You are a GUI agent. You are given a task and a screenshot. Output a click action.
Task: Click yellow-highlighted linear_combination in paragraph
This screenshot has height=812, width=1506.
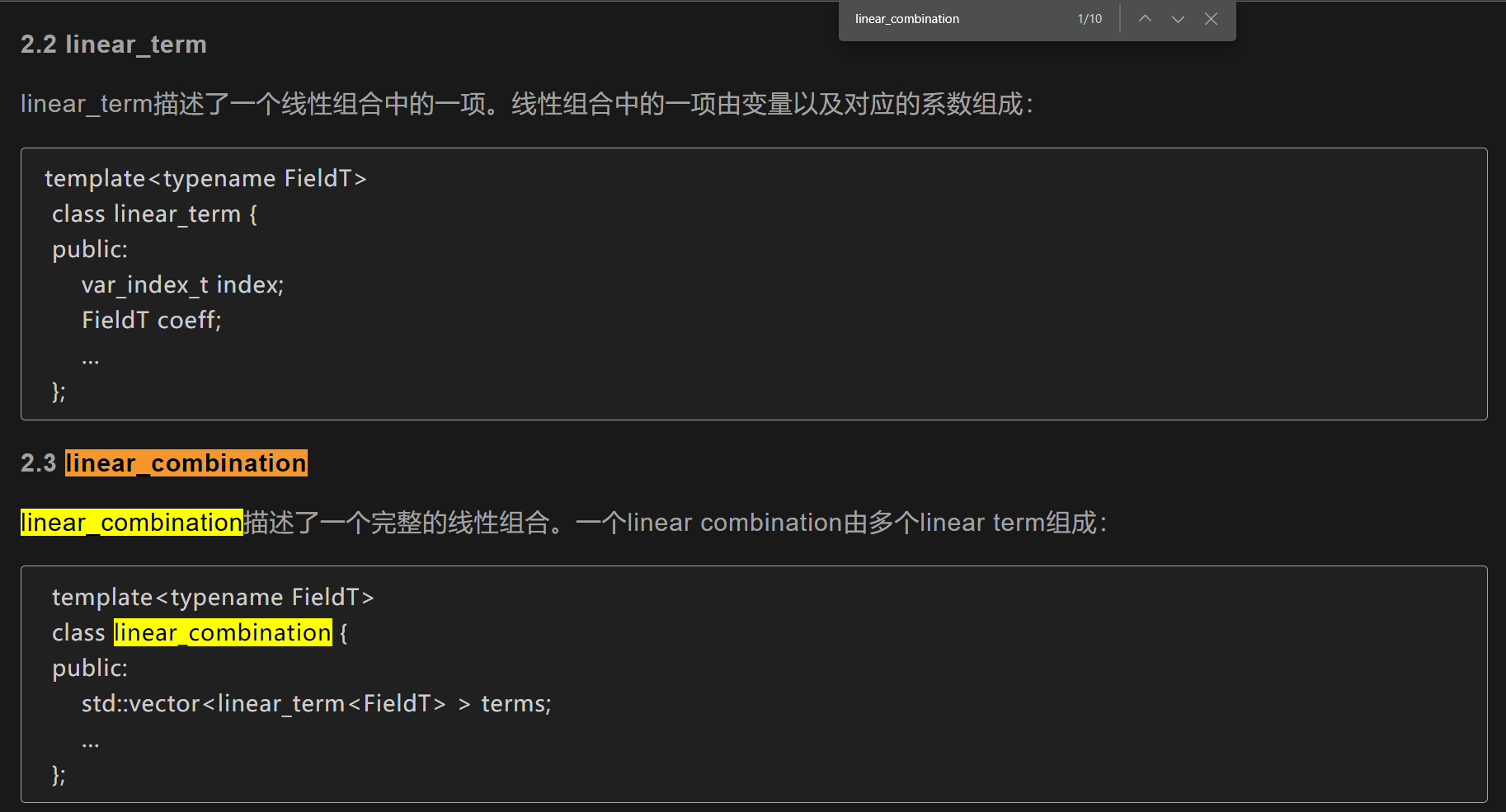coord(132,523)
